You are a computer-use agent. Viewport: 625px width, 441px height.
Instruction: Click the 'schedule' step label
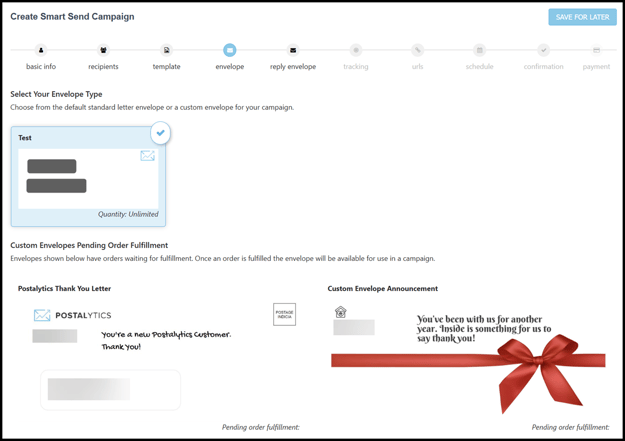(480, 67)
